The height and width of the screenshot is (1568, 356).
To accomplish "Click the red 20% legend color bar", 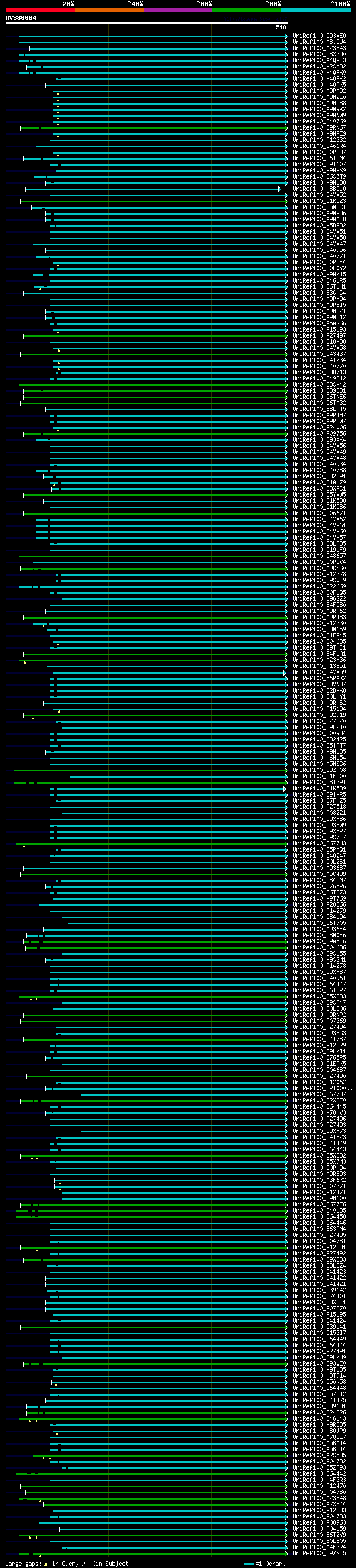I will (x=39, y=10).
